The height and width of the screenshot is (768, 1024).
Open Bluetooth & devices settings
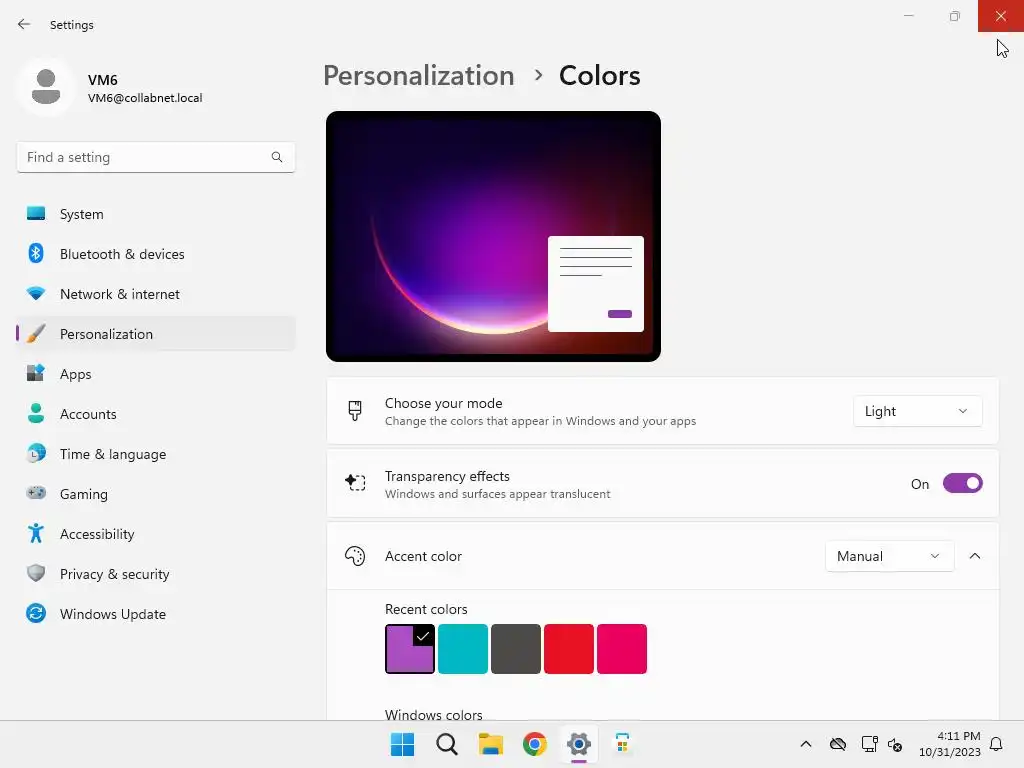click(x=156, y=254)
